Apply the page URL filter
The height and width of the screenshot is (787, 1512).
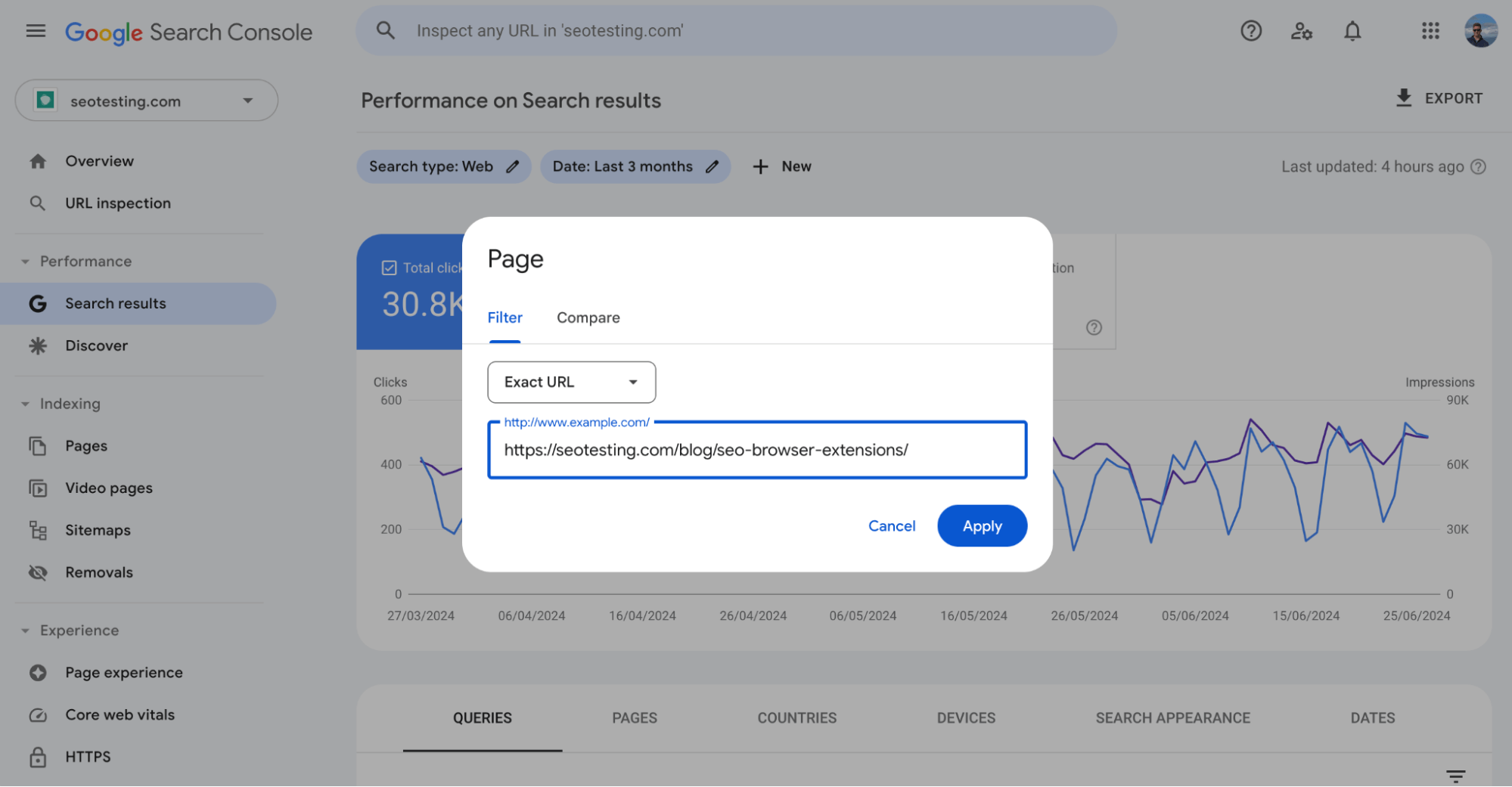[x=982, y=526]
